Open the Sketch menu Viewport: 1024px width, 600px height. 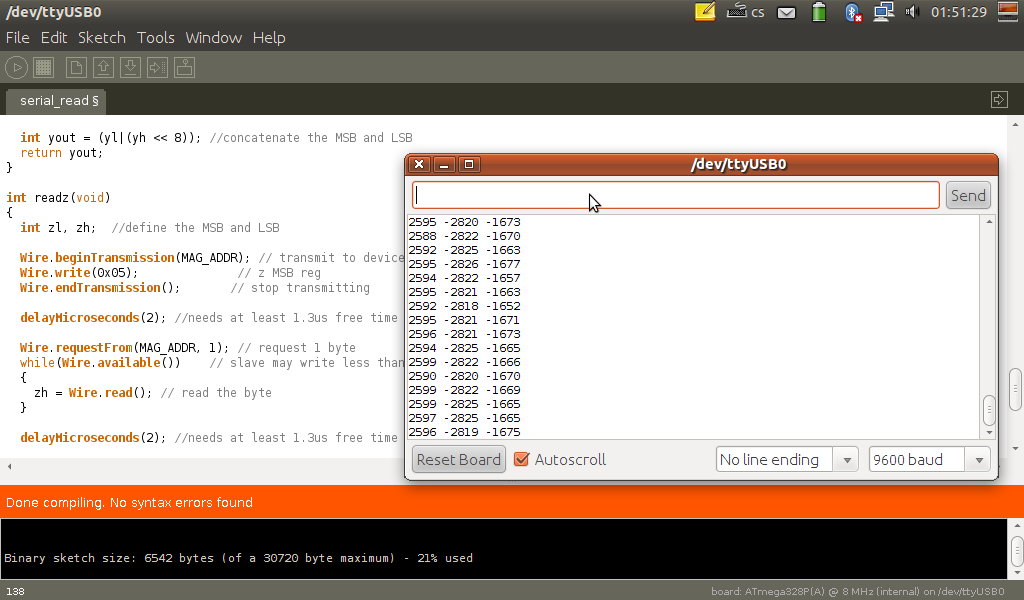[x=102, y=38]
